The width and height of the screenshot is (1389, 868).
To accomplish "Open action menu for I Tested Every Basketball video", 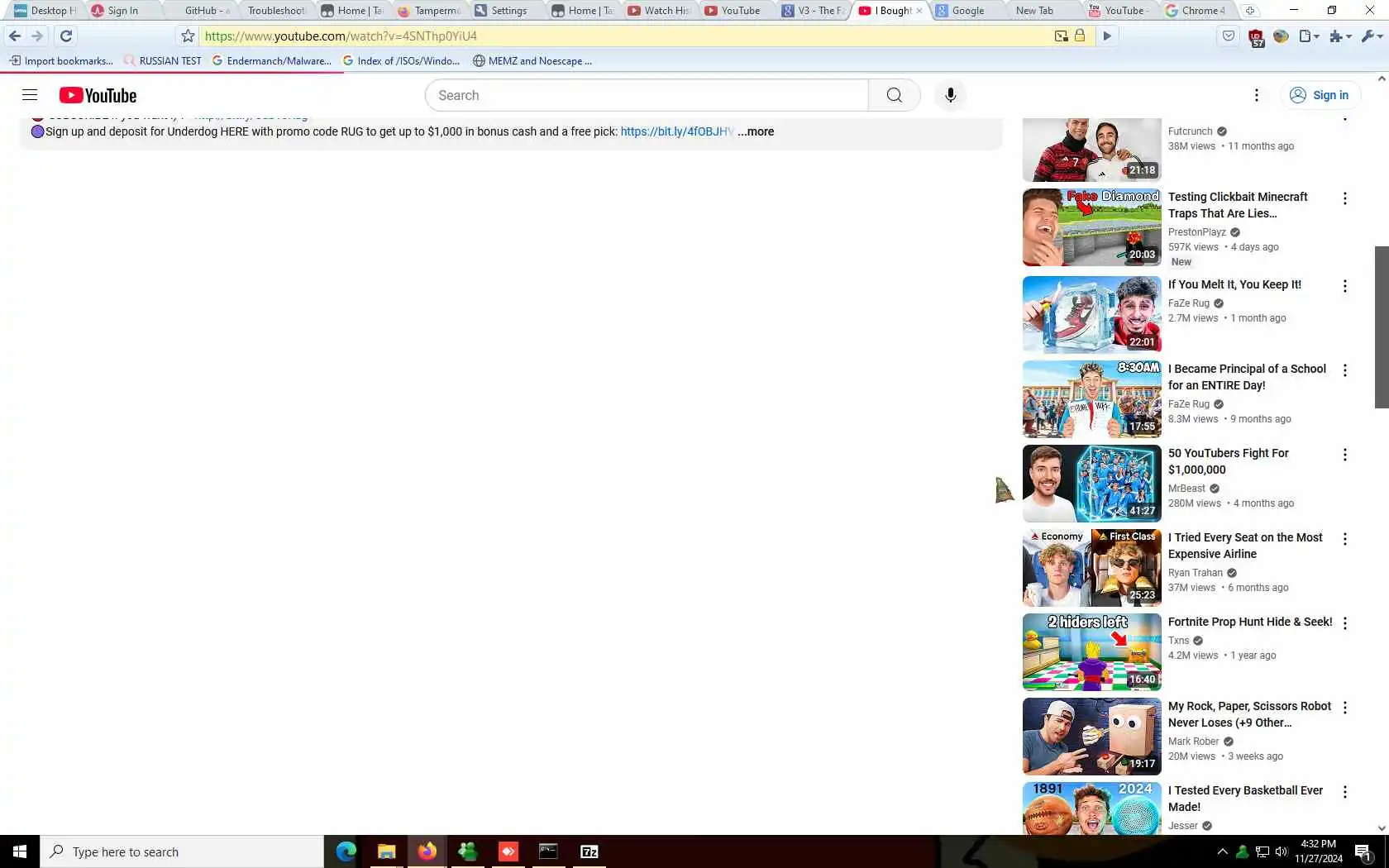I will [1345, 792].
